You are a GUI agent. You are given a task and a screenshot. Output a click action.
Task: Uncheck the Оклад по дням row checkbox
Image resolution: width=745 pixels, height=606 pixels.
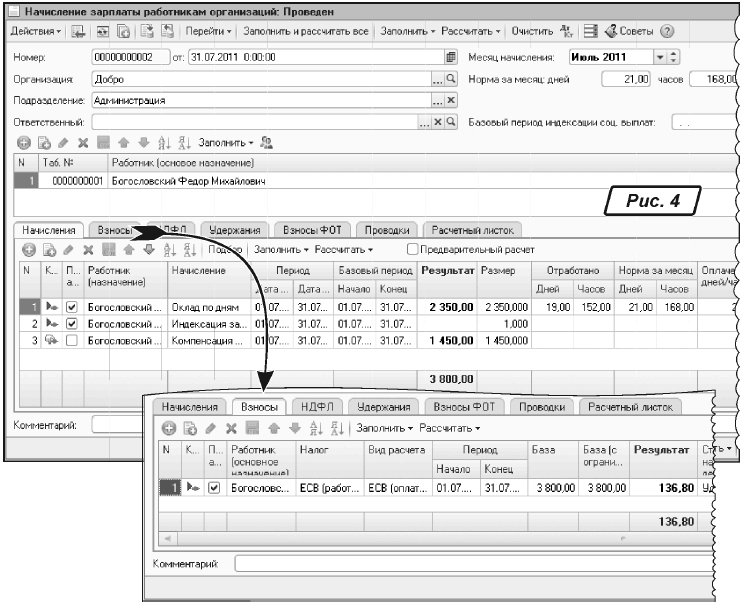pyautogui.click(x=71, y=307)
